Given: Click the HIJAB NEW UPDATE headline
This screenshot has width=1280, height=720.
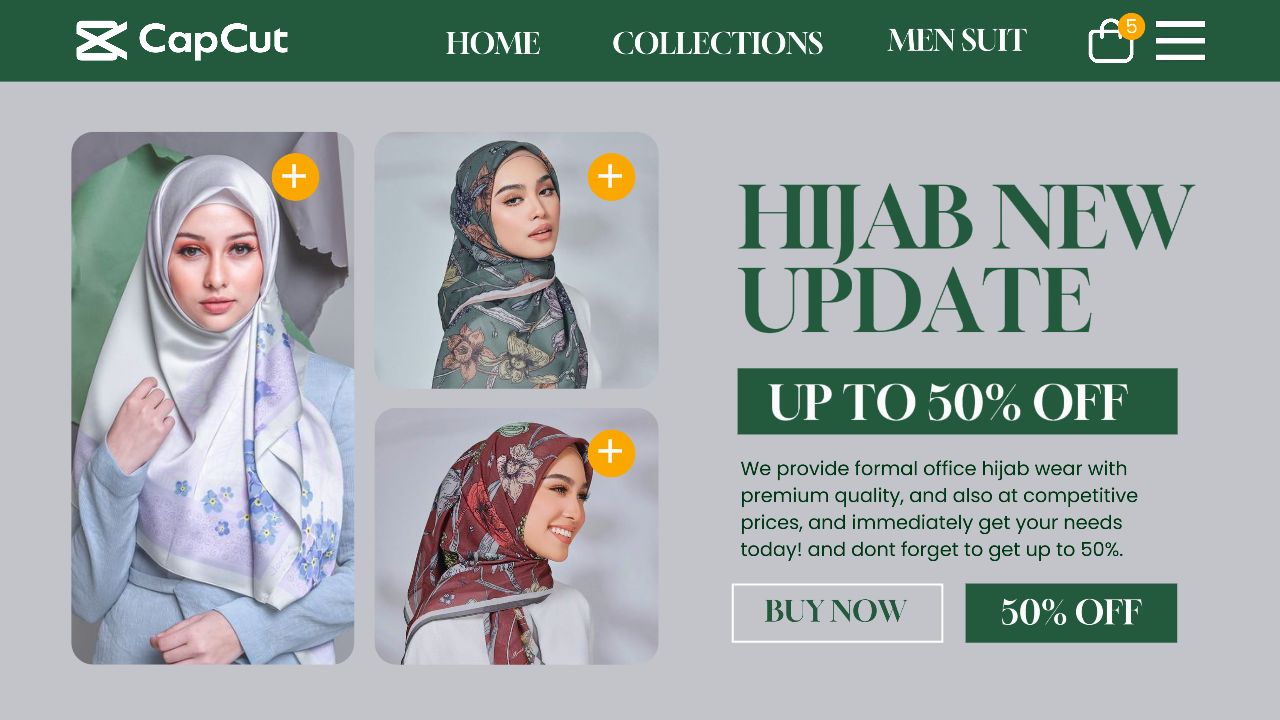Looking at the screenshot, I should (x=965, y=259).
